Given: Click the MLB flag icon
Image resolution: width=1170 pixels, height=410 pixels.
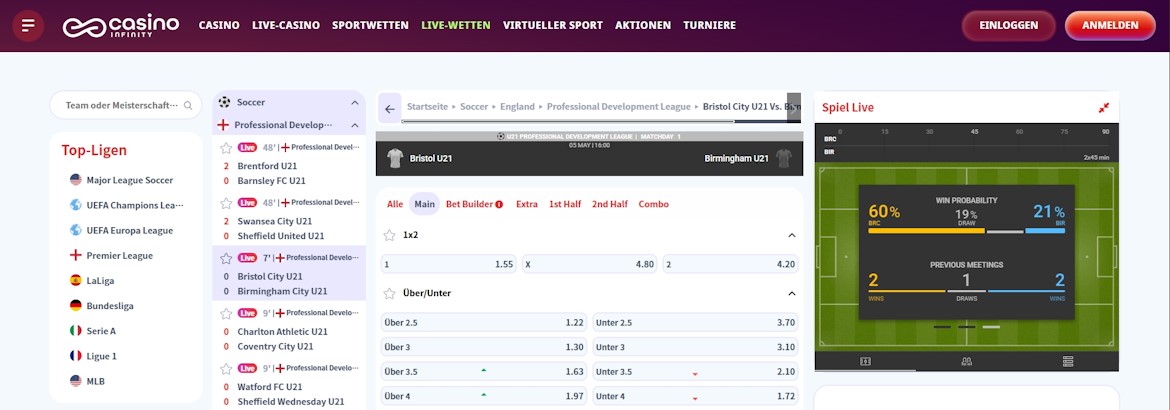Looking at the screenshot, I should [75, 381].
